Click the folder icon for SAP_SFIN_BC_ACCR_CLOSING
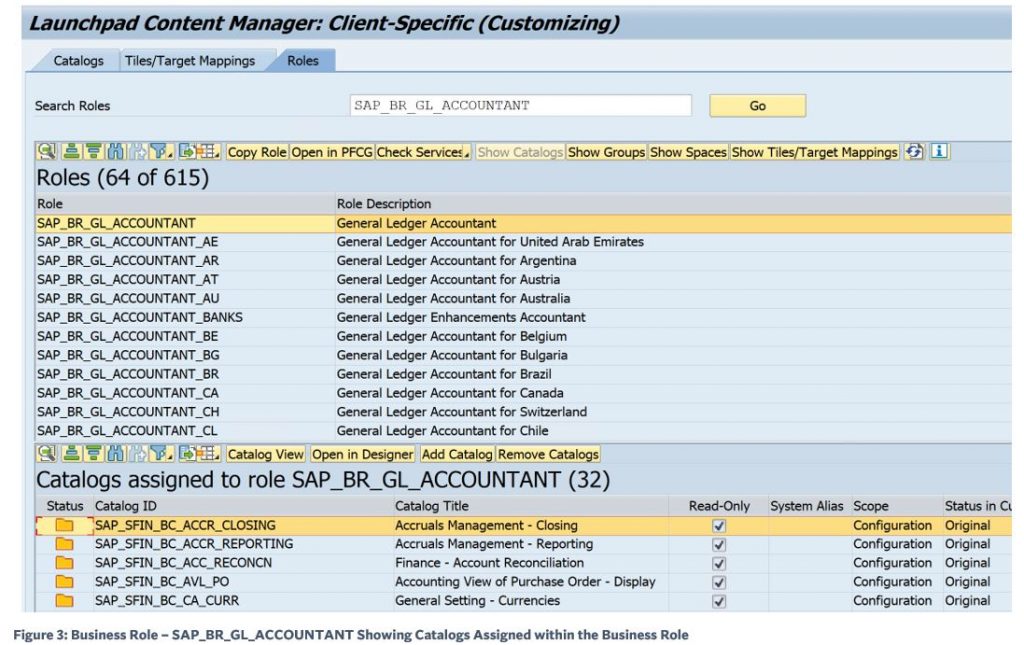This screenshot has width=1024, height=645. [x=64, y=526]
